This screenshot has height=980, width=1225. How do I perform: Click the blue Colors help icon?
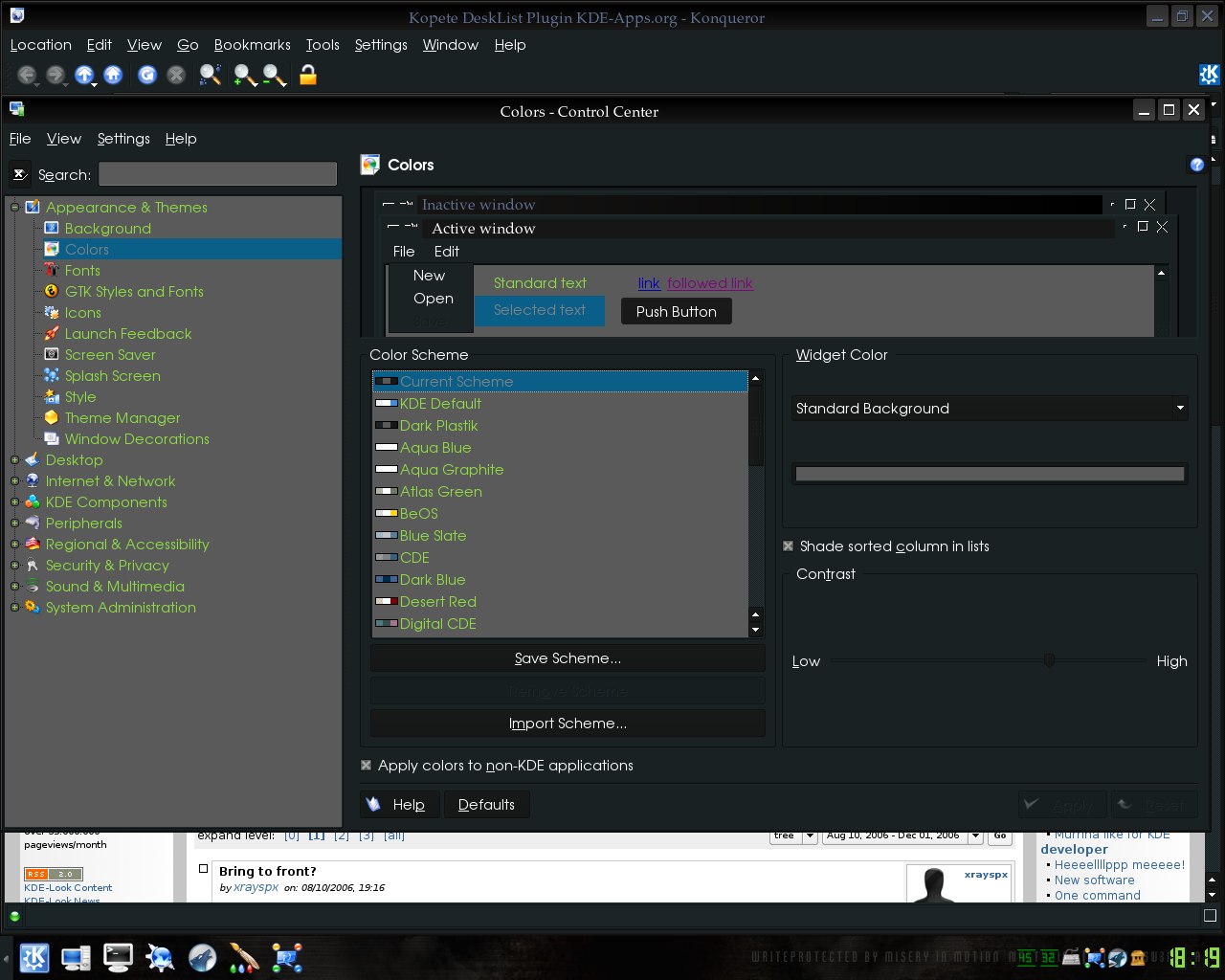point(1196,165)
